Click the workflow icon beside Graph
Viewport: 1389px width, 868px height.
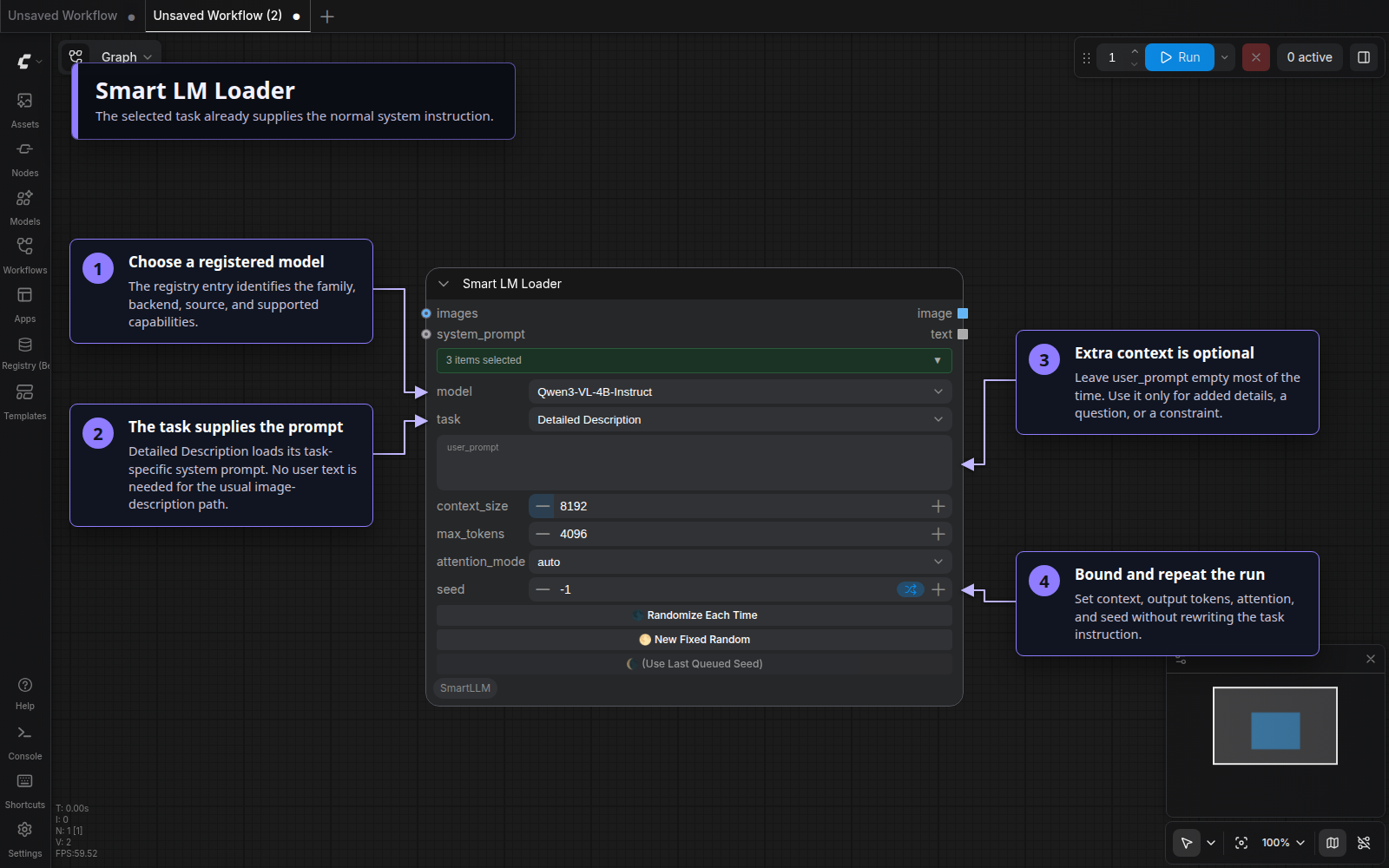click(76, 57)
